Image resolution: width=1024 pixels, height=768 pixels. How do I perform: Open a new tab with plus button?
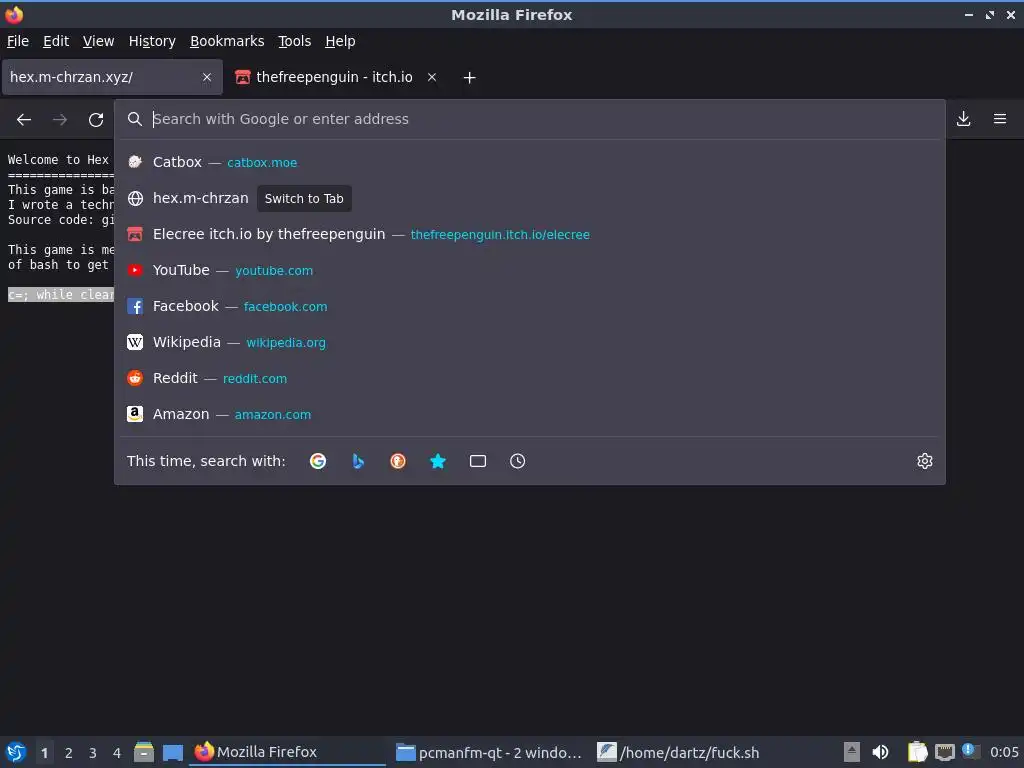click(x=469, y=78)
